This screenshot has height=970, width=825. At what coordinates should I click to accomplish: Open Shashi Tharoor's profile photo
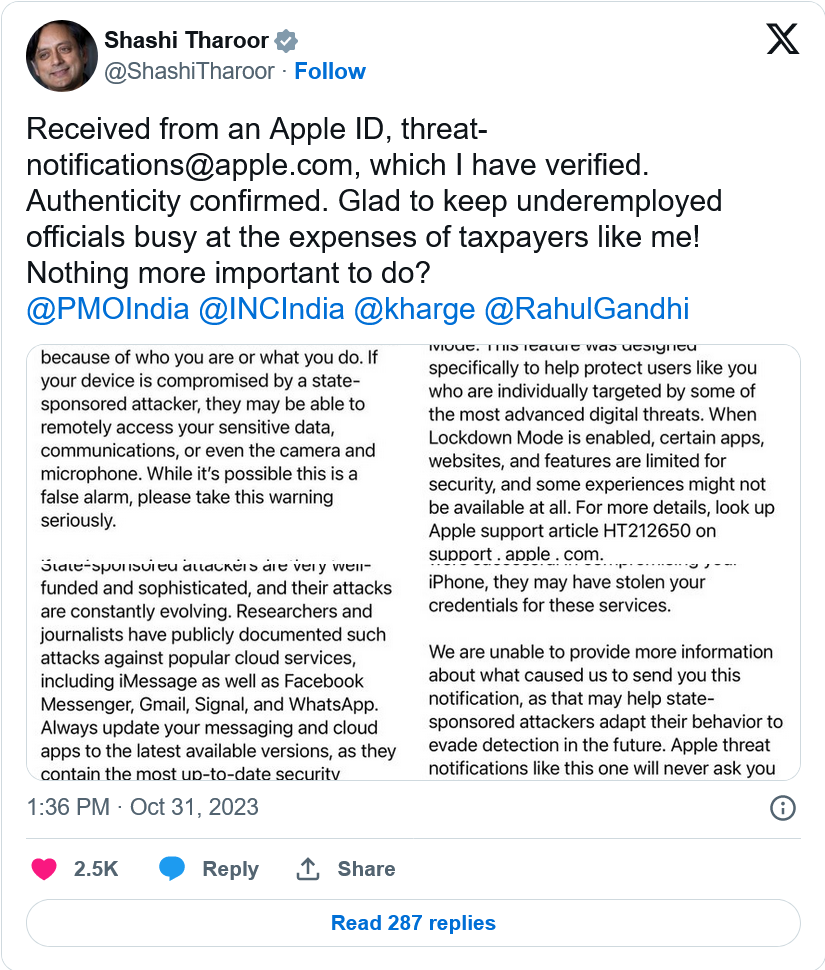point(60,56)
